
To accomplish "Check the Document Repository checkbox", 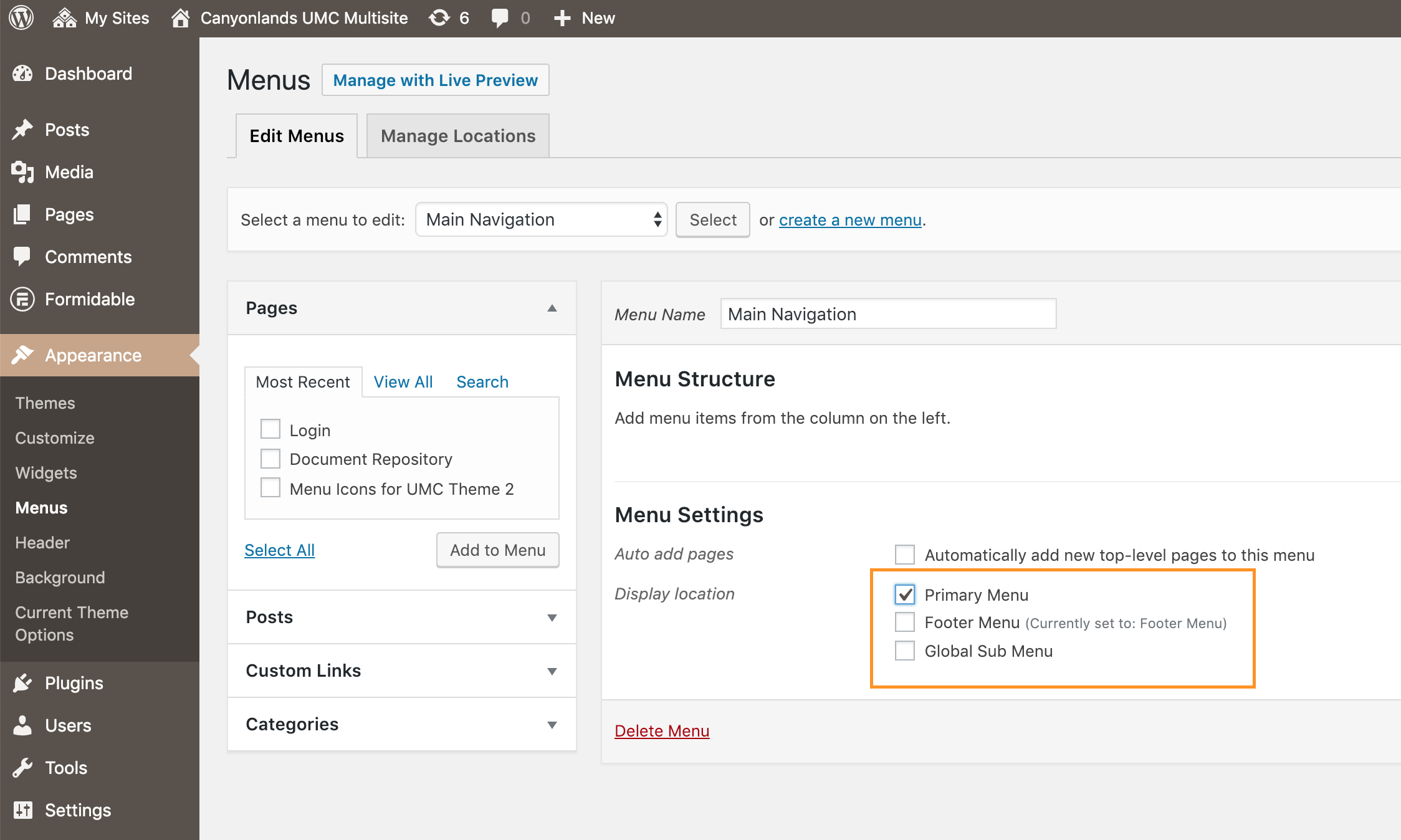I will click(270, 459).
